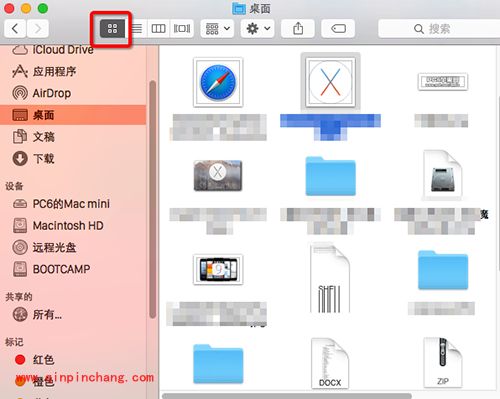Switch to column view
The height and width of the screenshot is (399, 500).
click(x=158, y=29)
